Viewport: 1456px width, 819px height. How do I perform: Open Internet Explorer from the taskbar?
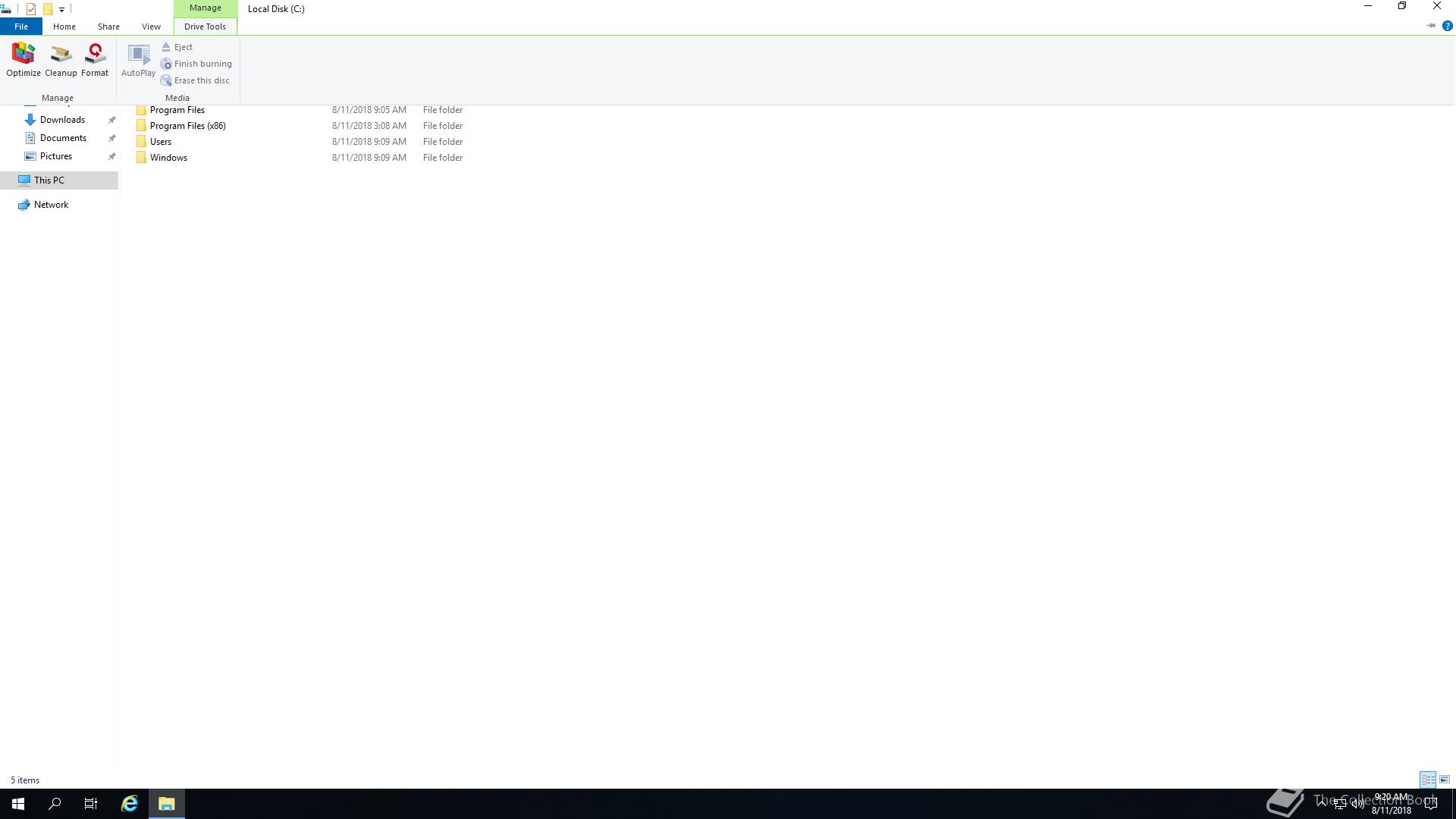(130, 803)
